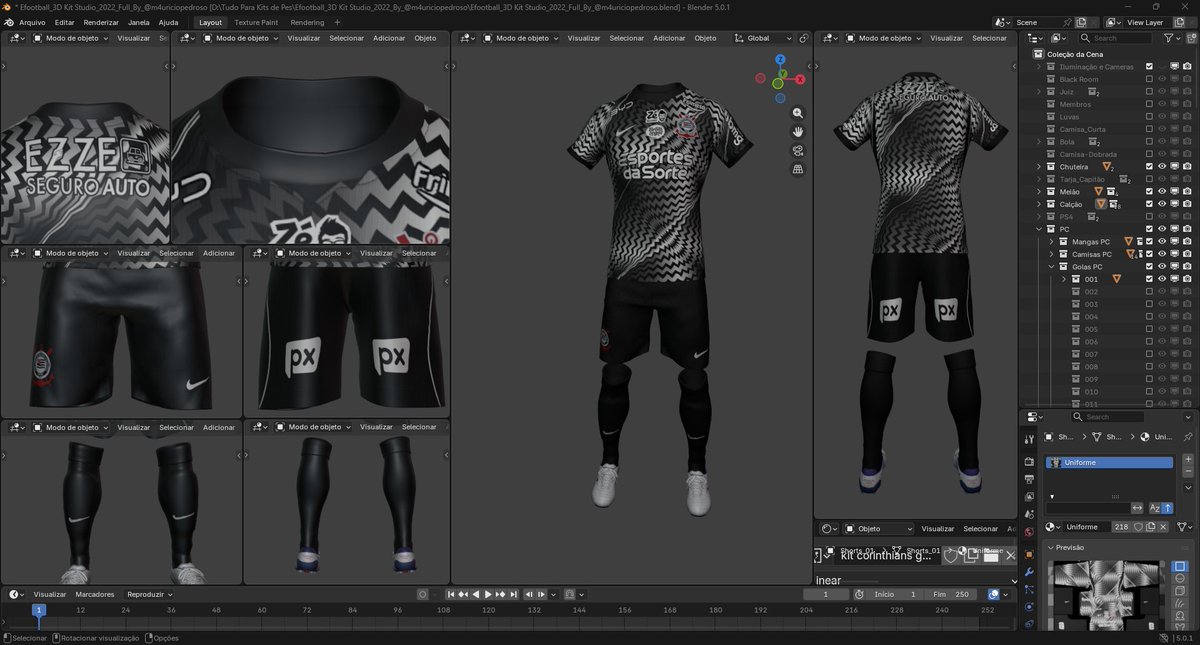This screenshot has height=645, width=1200.
Task: Hide Mangas PC collection eye icon
Action: [1162, 241]
